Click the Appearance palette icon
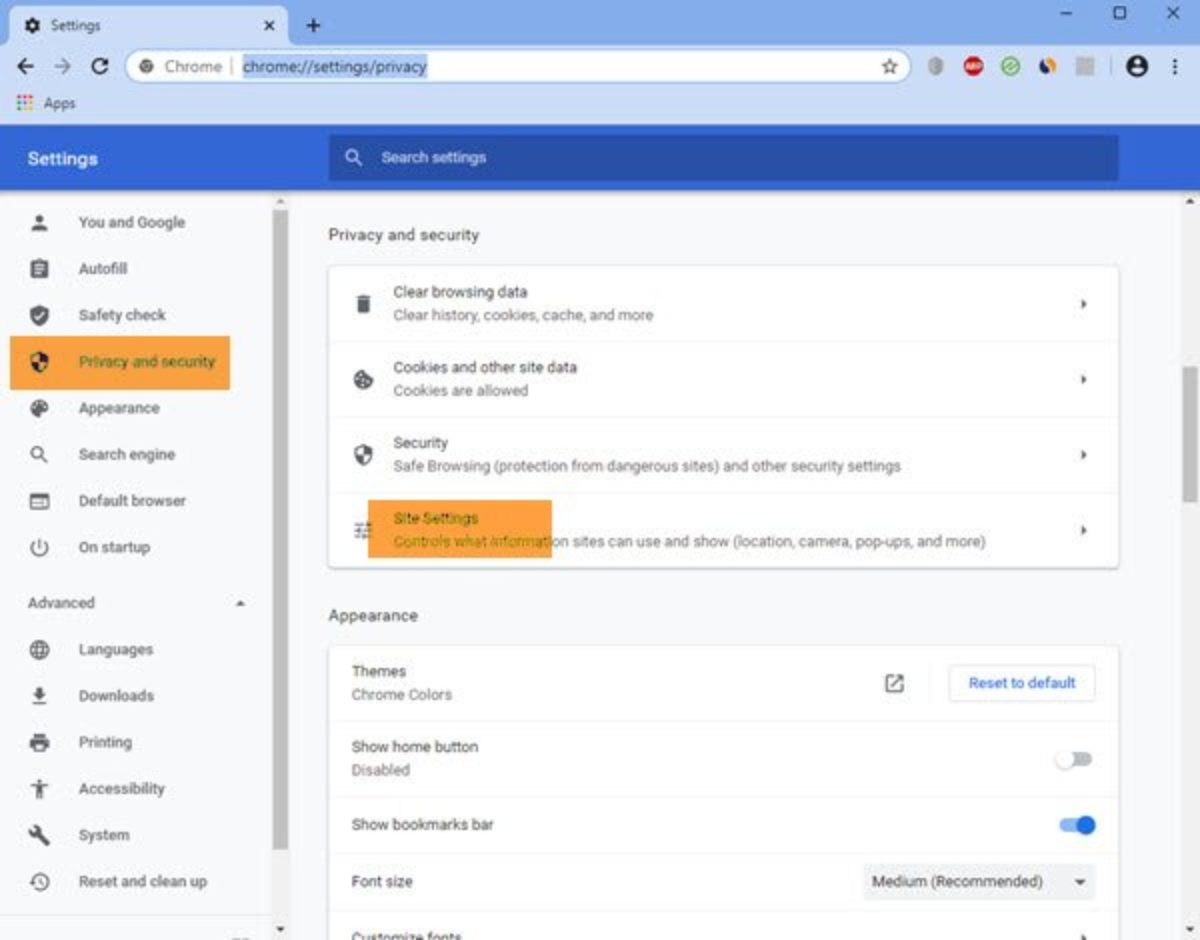 coord(39,408)
